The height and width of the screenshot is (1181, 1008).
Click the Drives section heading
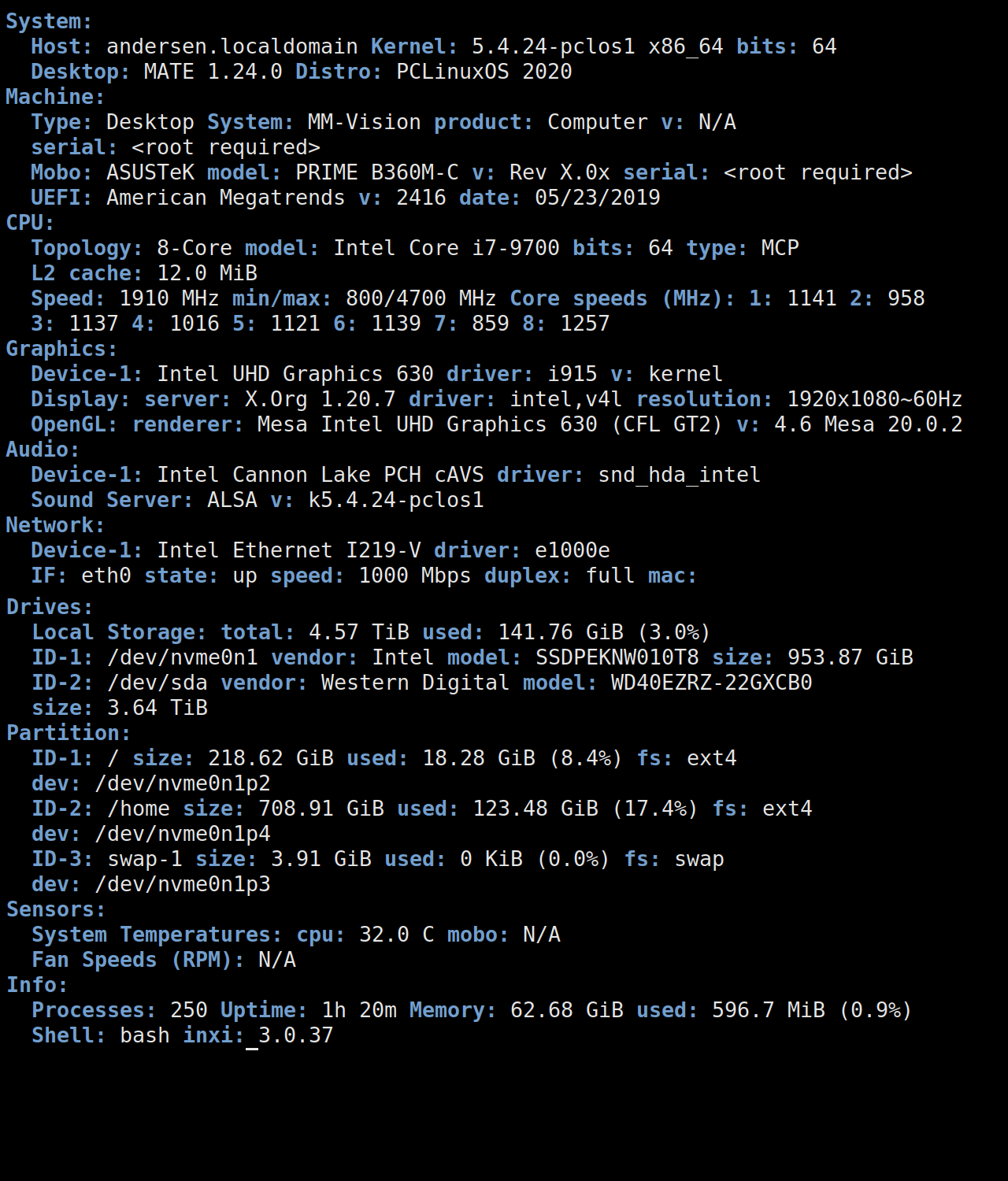click(x=50, y=607)
